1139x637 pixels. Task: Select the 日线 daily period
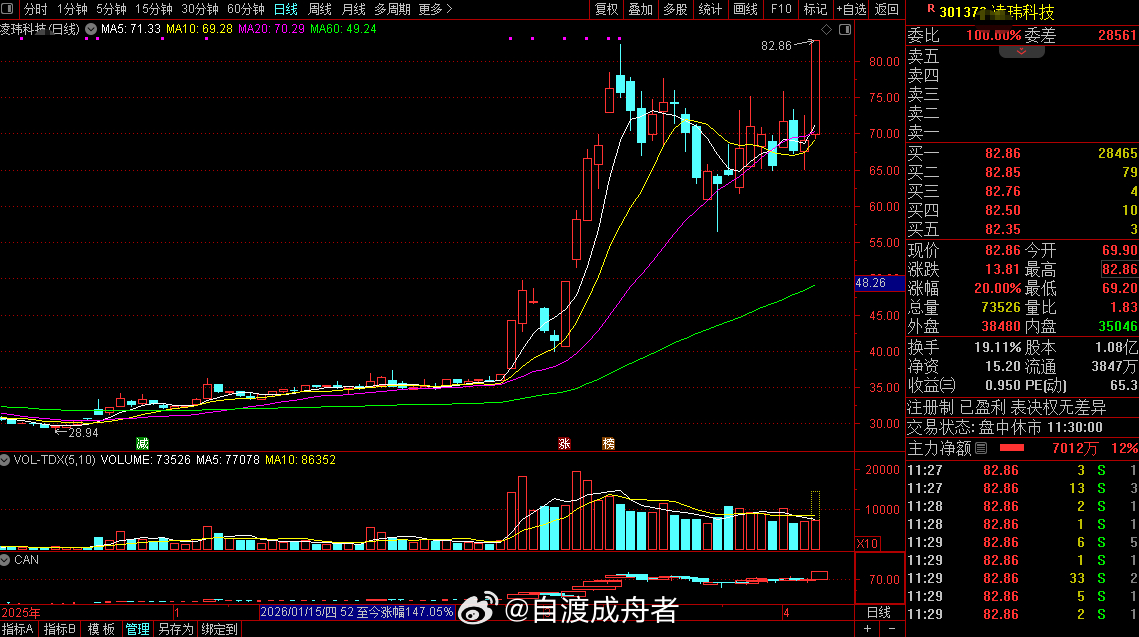[x=285, y=9]
